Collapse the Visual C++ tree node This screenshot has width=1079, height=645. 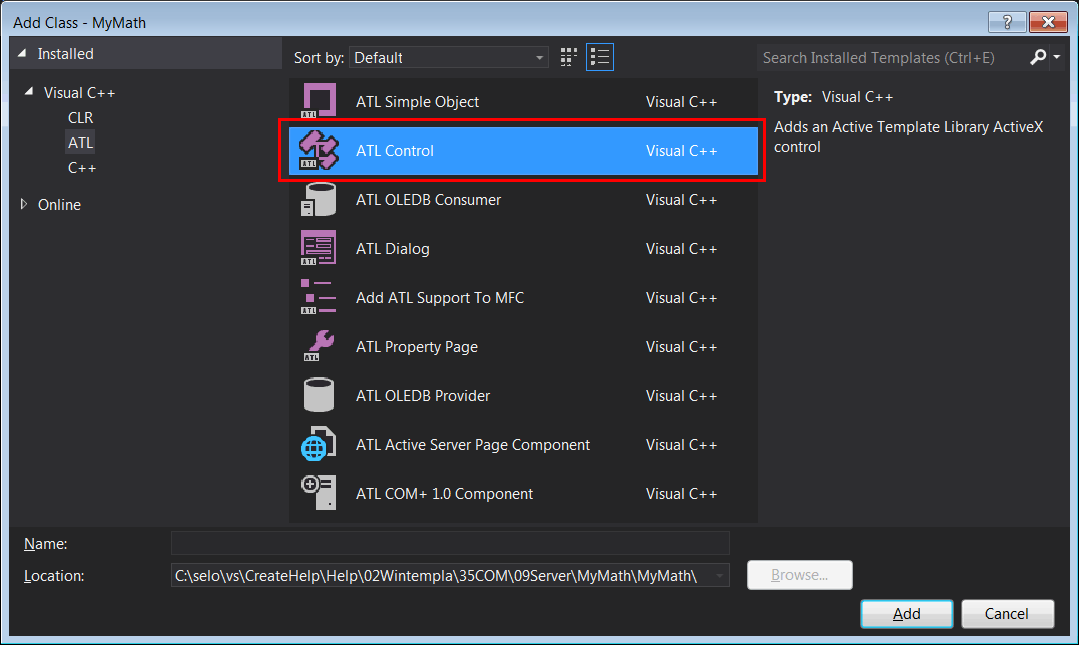coord(29,92)
